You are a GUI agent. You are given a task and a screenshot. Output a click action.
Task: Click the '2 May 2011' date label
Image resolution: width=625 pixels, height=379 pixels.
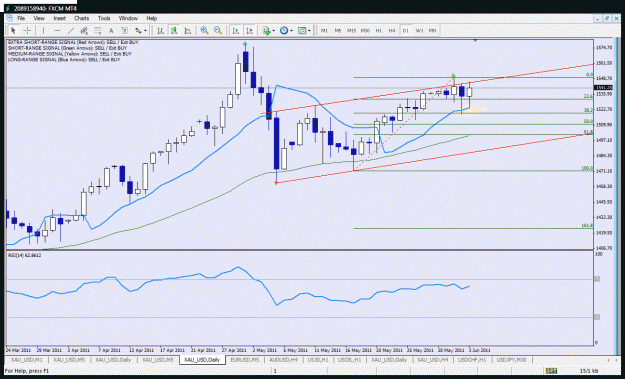(x=265, y=350)
